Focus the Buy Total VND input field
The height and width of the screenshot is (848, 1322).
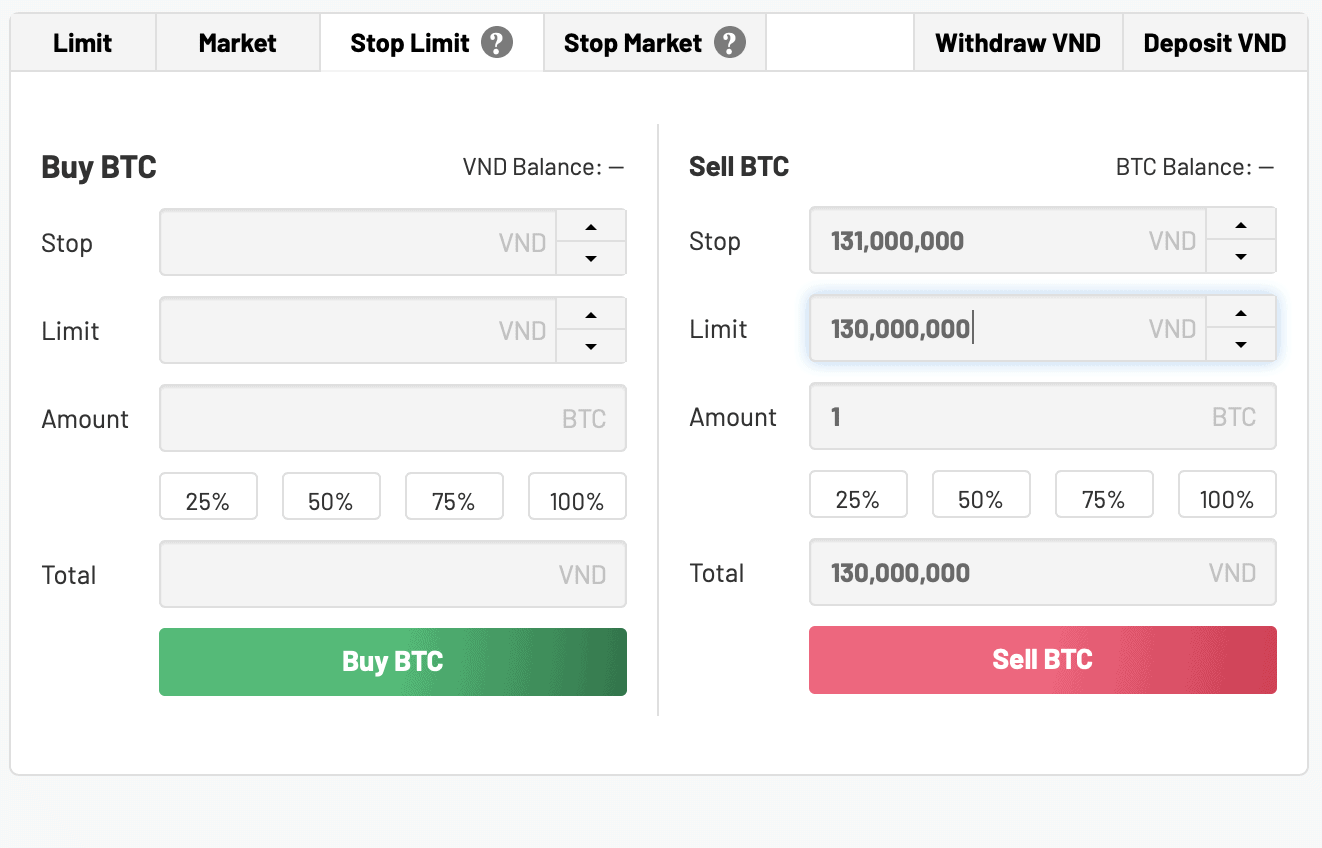point(393,574)
